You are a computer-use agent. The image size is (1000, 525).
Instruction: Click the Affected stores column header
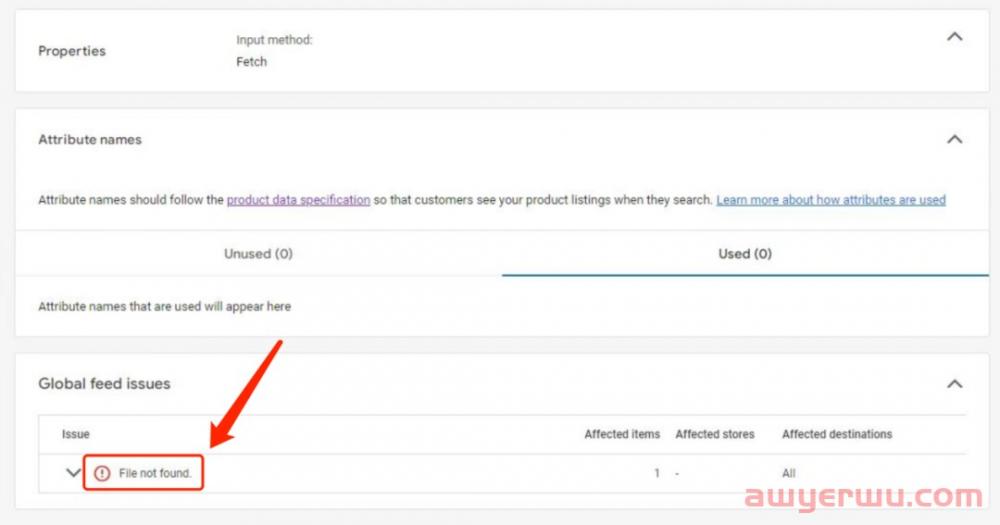[x=714, y=434]
